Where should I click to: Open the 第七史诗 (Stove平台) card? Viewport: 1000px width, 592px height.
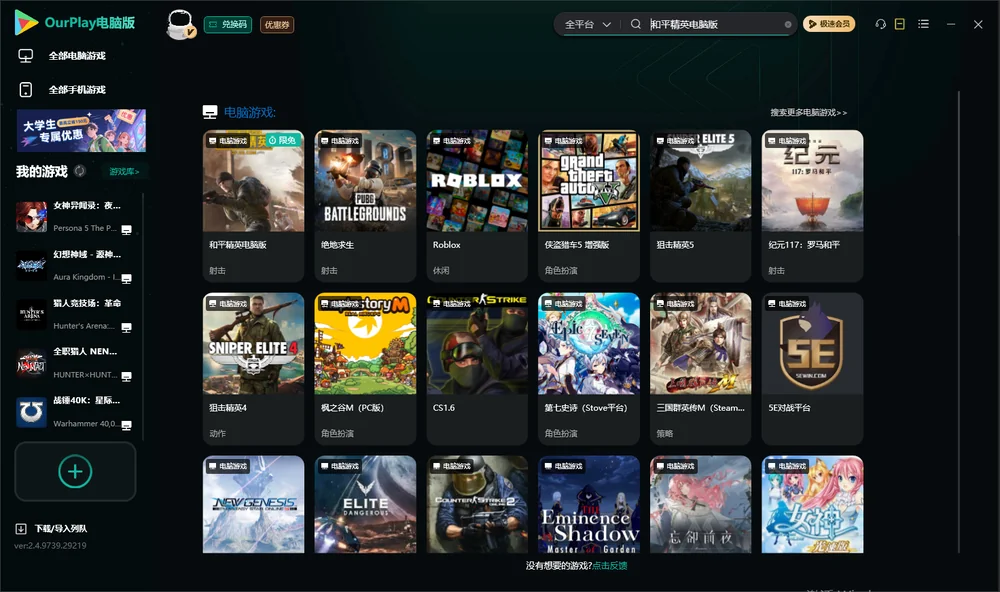589,369
